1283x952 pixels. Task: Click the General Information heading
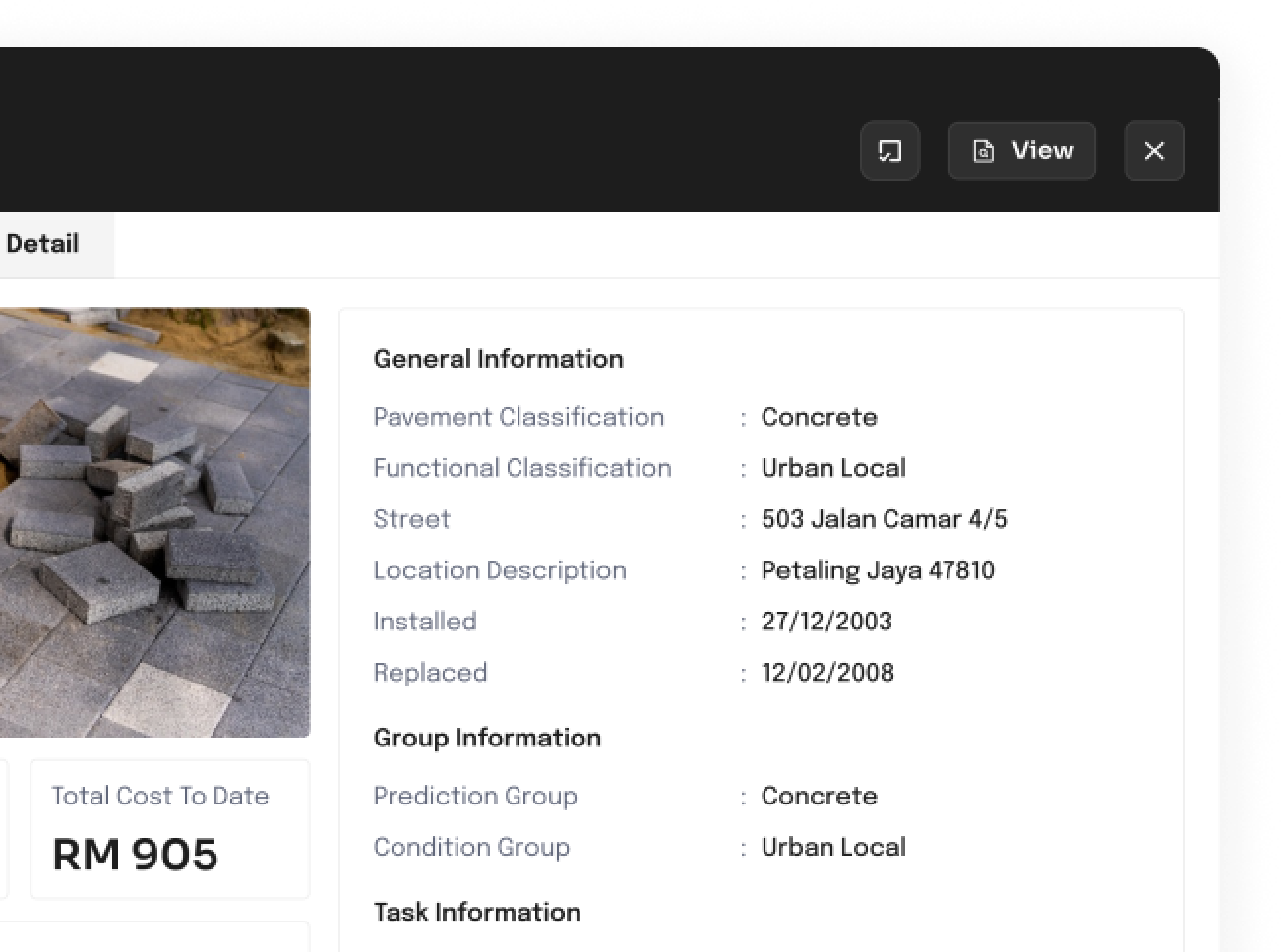(498, 359)
